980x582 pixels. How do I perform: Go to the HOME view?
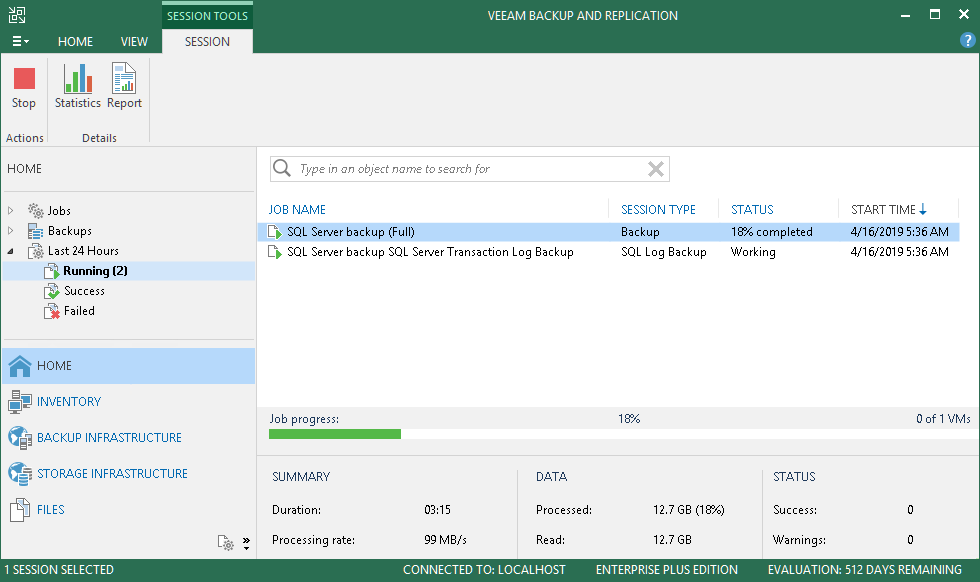coord(129,366)
